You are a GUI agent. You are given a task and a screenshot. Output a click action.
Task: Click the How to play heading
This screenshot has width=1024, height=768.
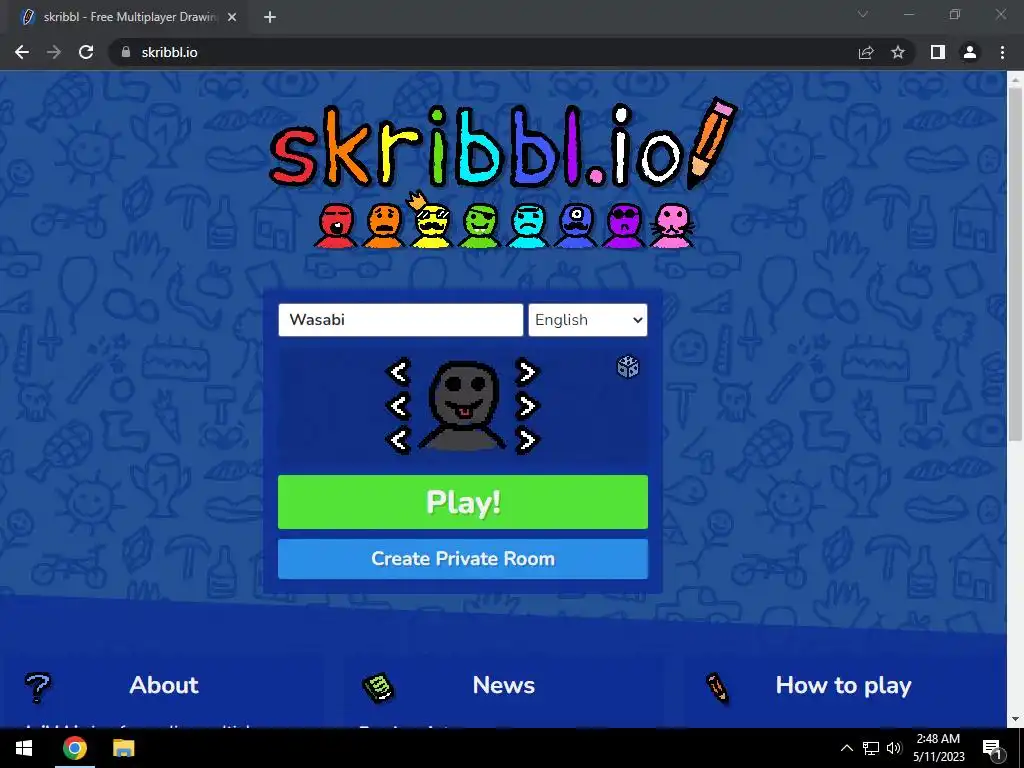(x=843, y=685)
